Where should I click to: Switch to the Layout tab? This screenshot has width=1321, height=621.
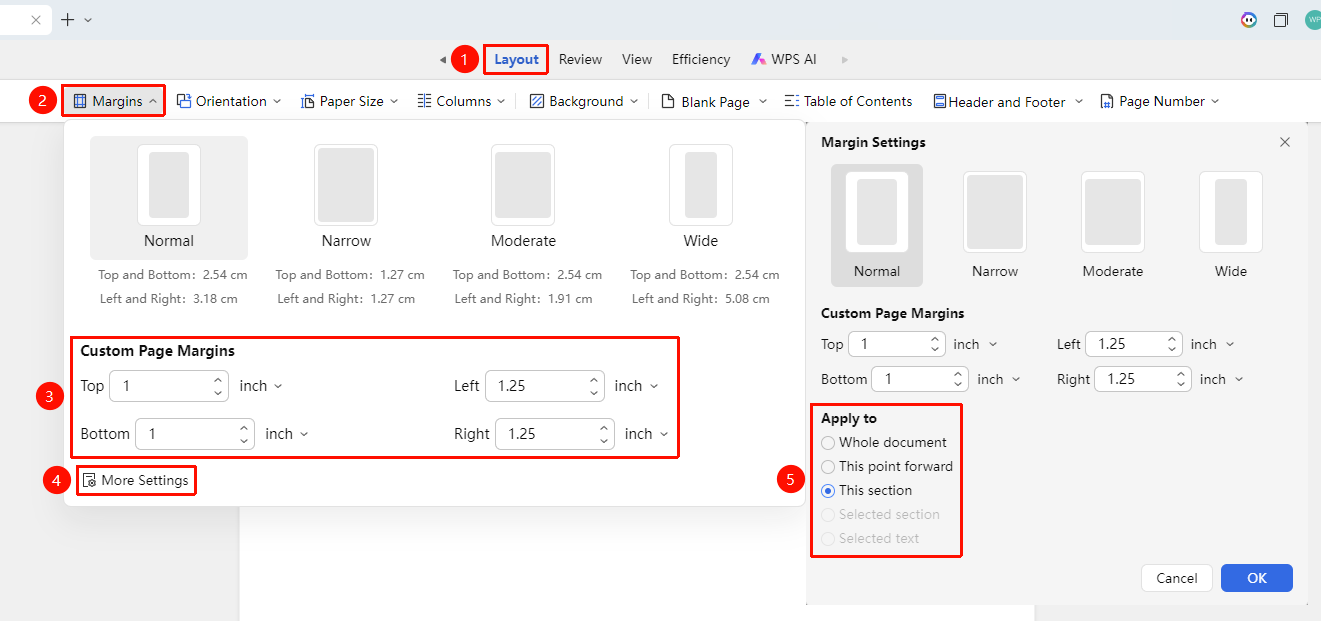click(x=517, y=60)
